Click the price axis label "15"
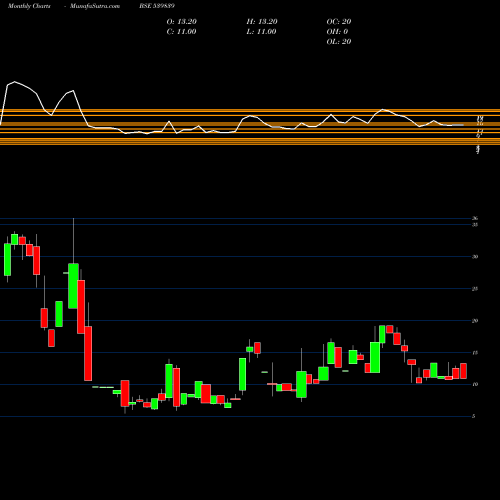500x500 pixels. [x=475, y=353]
